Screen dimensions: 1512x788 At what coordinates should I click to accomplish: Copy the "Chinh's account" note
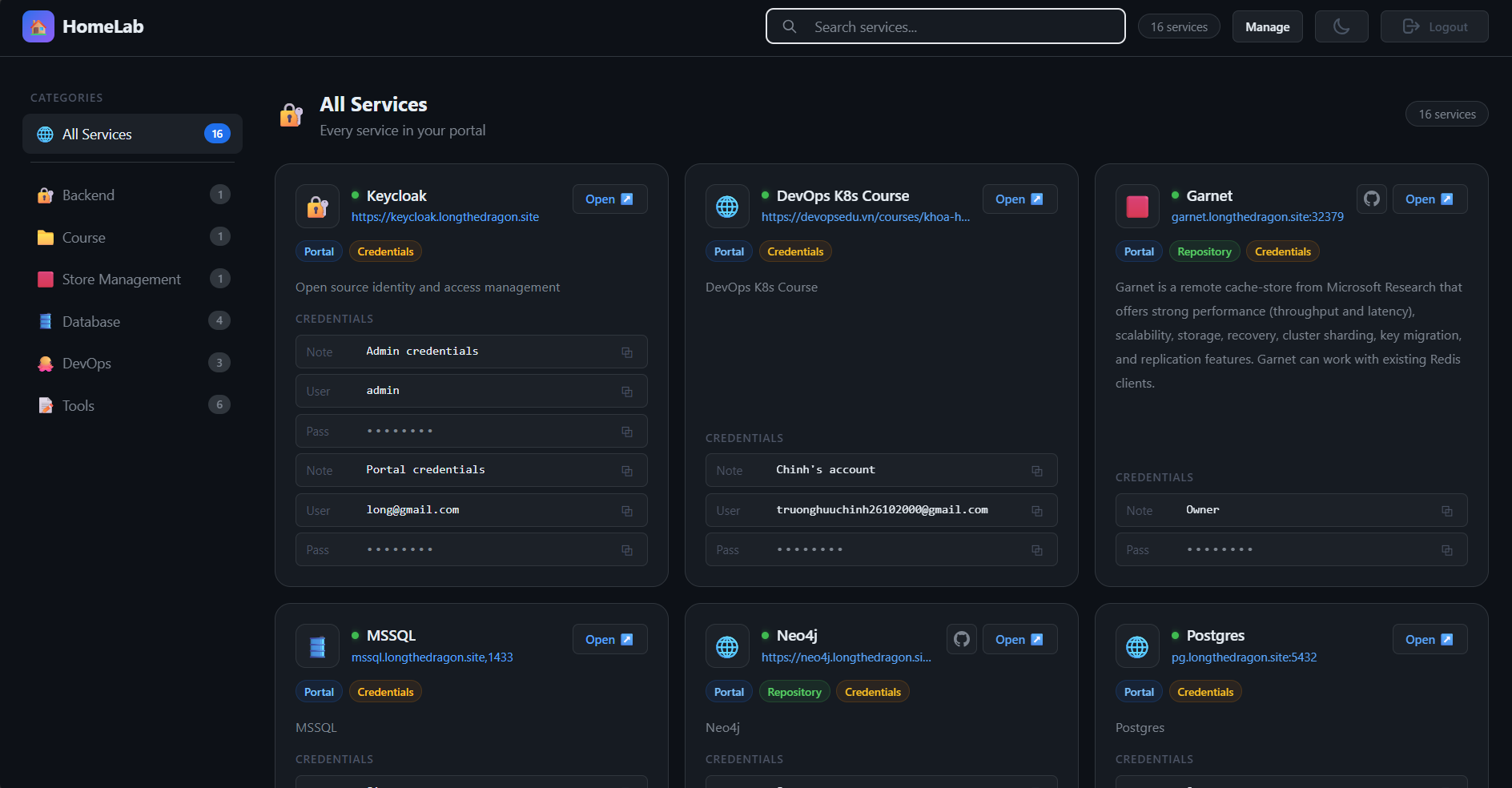click(1037, 471)
